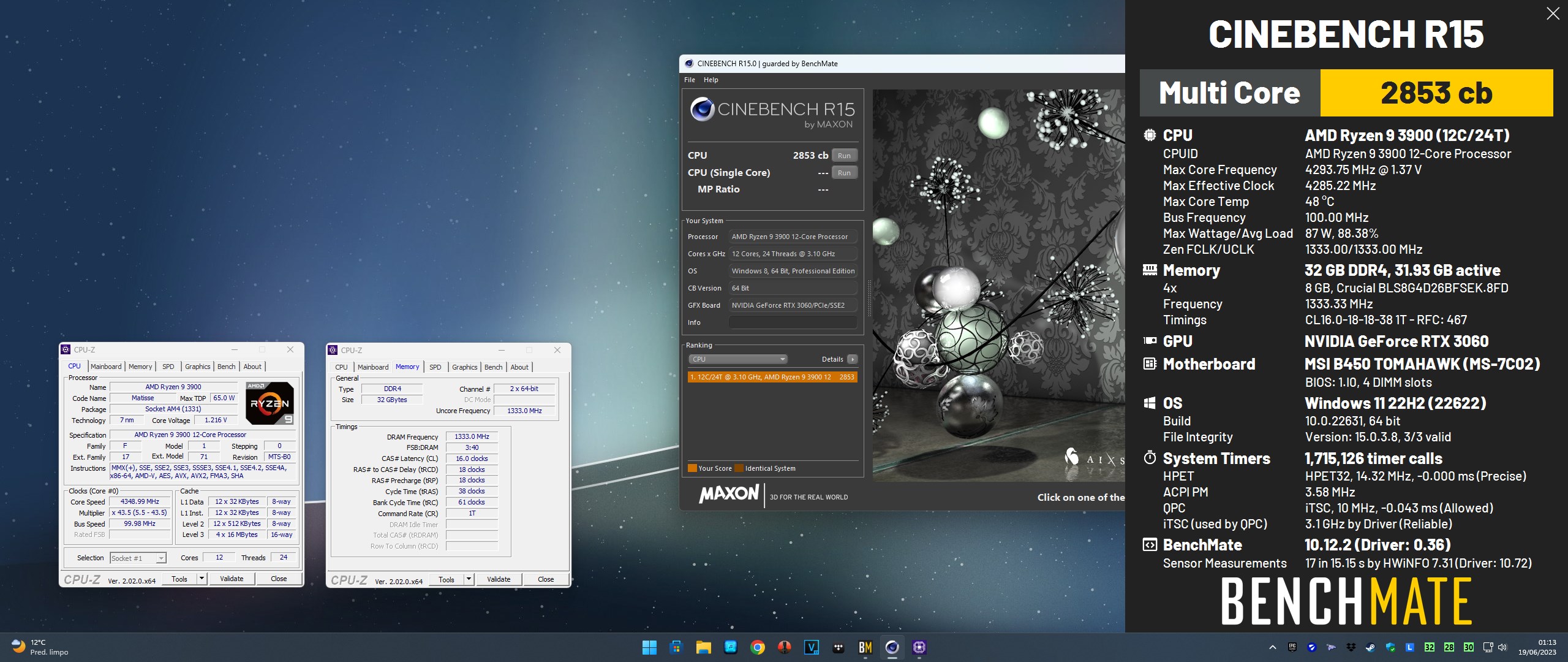Open the Socket #1 selection dropdown
The width and height of the screenshot is (1568, 662).
[138, 558]
